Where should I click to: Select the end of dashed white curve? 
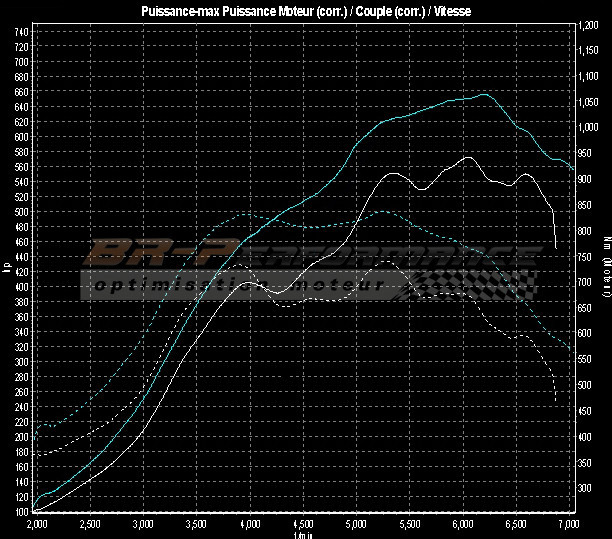556,401
